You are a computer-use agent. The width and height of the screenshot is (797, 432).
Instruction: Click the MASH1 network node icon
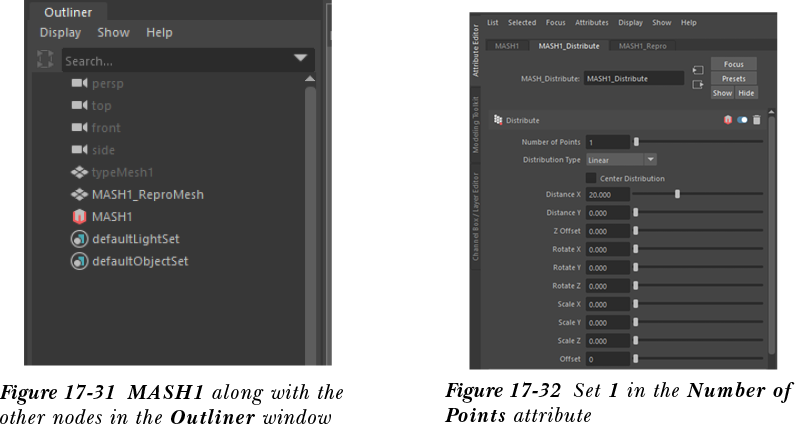pos(79,217)
